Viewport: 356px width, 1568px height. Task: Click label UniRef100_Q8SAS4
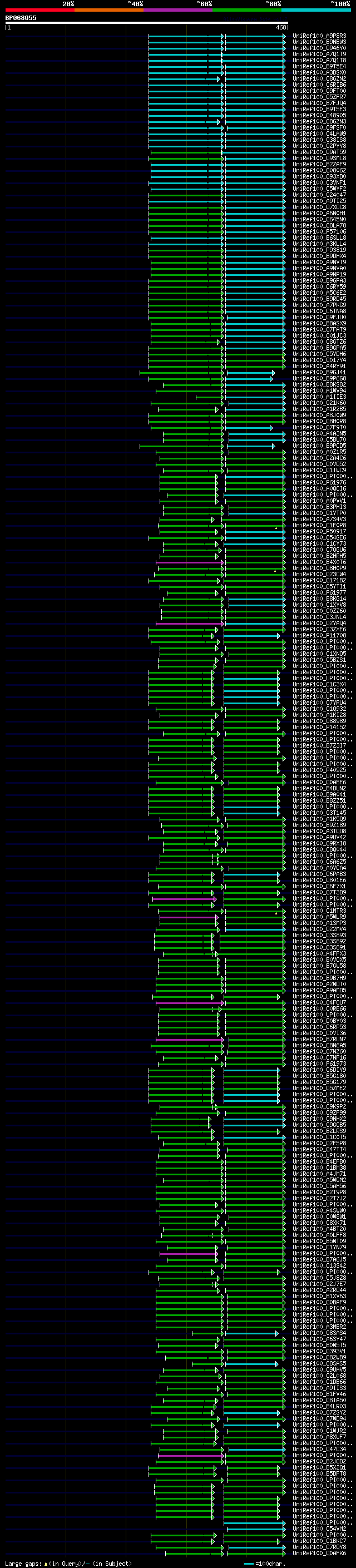point(319,1333)
